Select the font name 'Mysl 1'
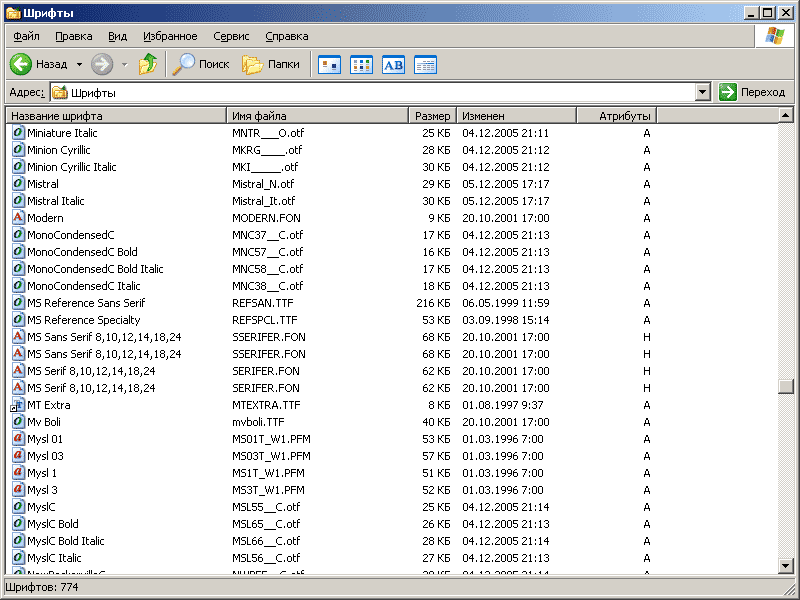Screen dimensions: 800x600 [42, 473]
